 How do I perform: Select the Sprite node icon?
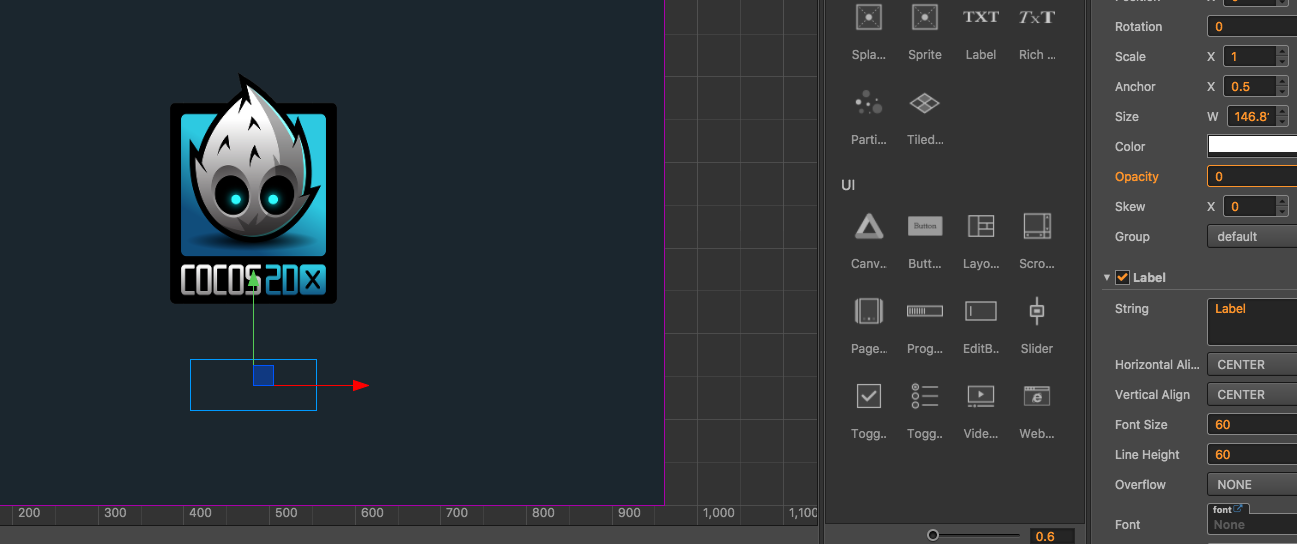point(925,18)
